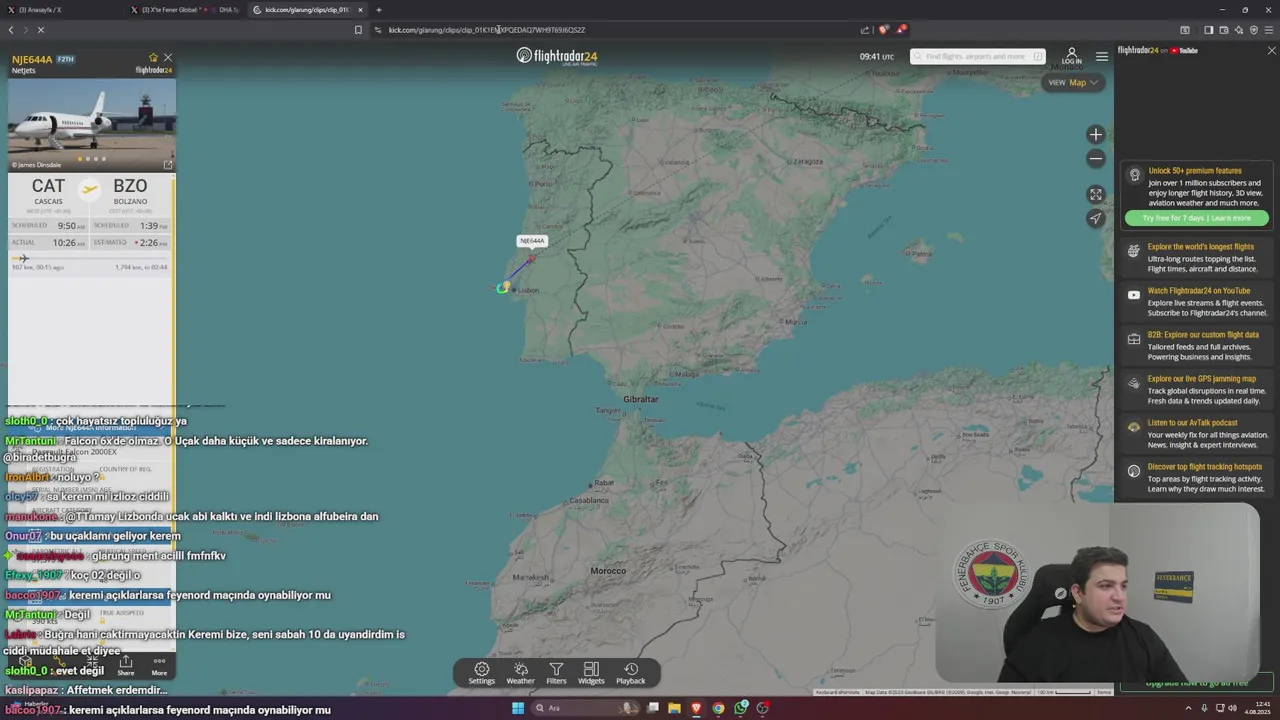Open the Playback history tool
1280x720 pixels.
[x=631, y=673]
